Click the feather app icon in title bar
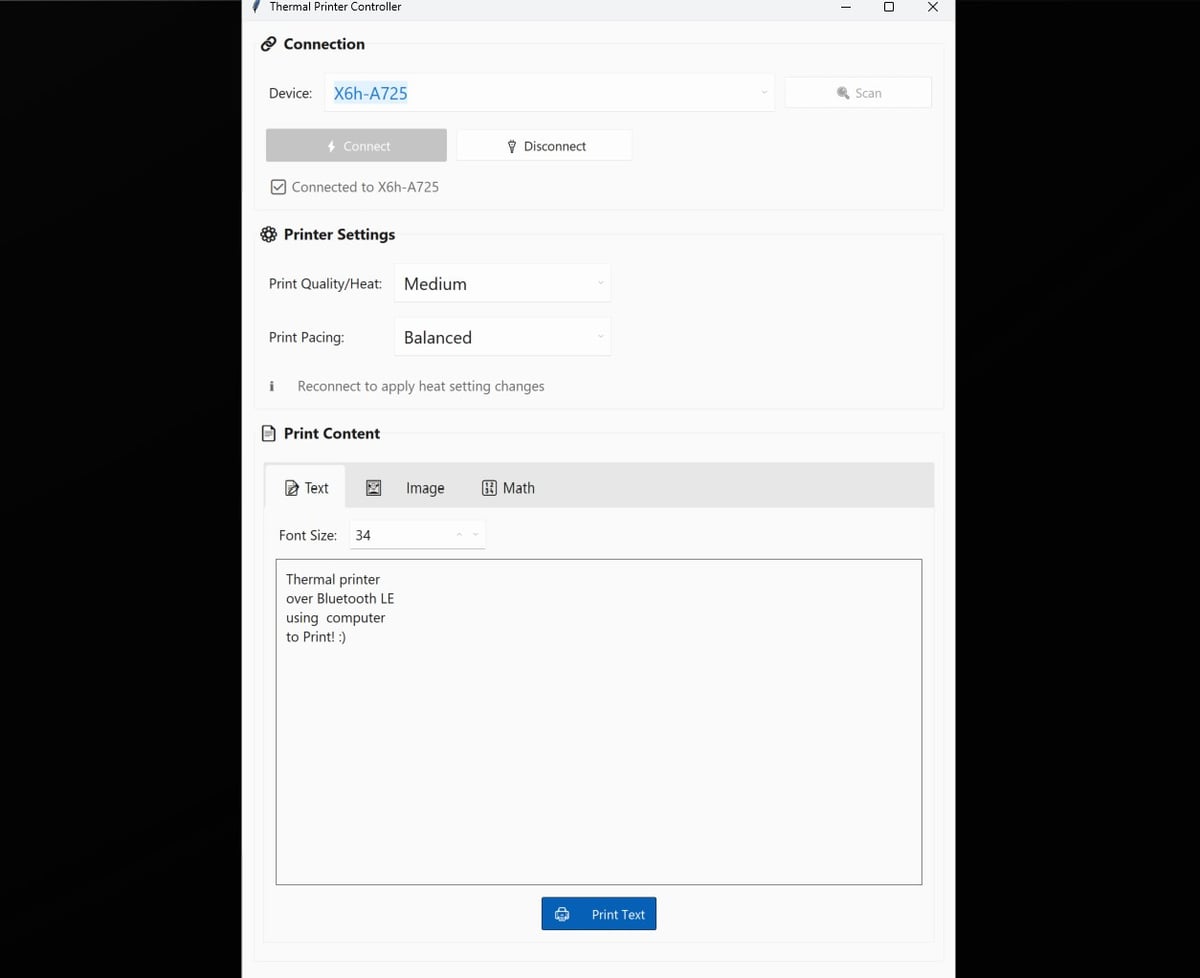The image size is (1200, 978). 258,6
